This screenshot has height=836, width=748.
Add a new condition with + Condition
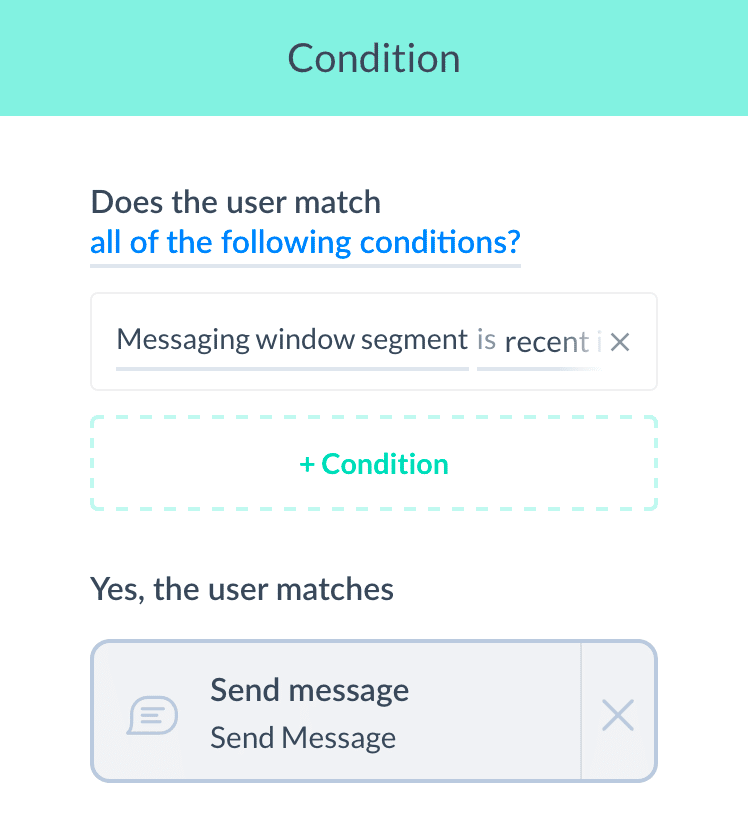[374, 464]
